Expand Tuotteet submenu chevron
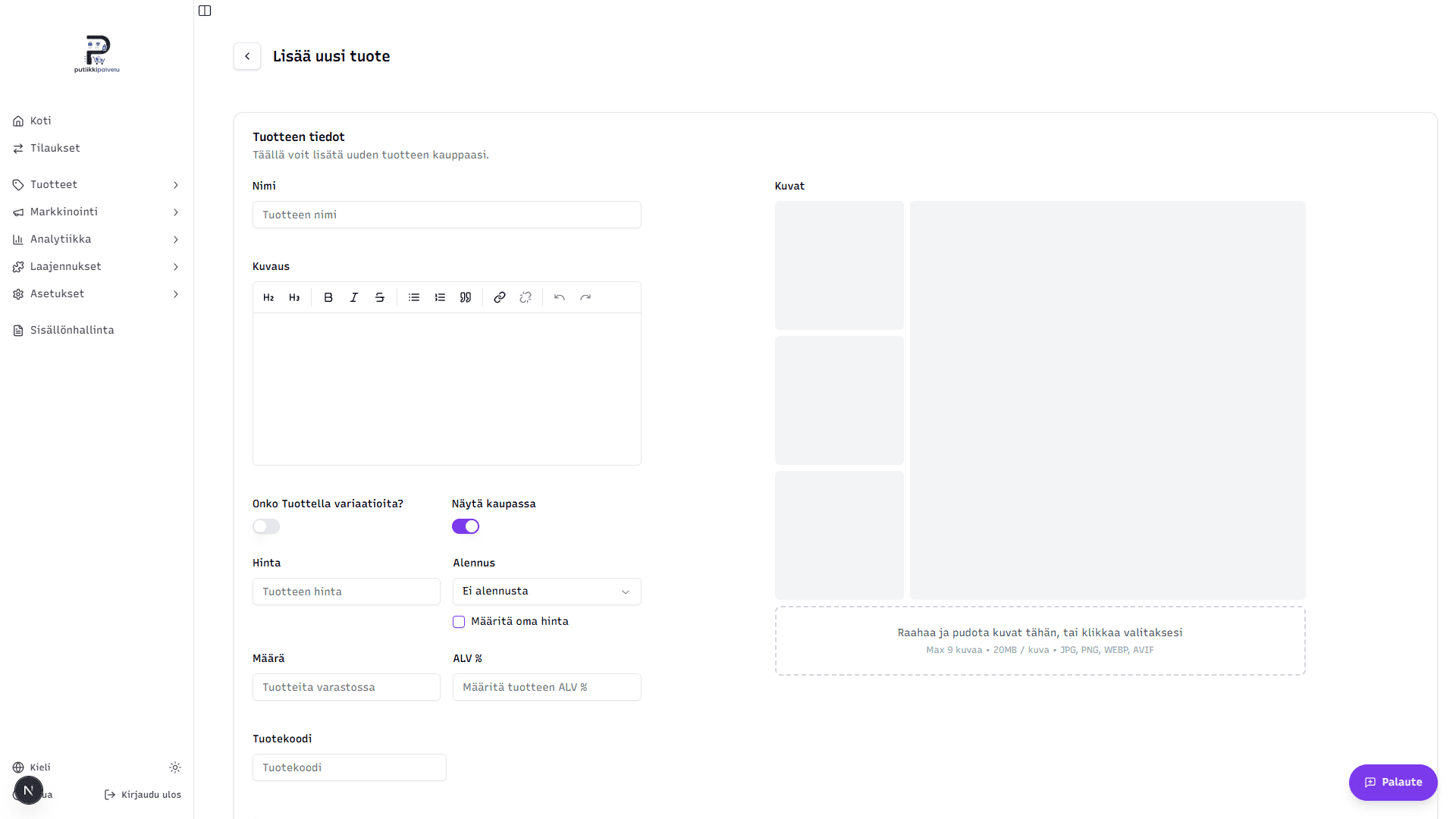 (x=176, y=185)
